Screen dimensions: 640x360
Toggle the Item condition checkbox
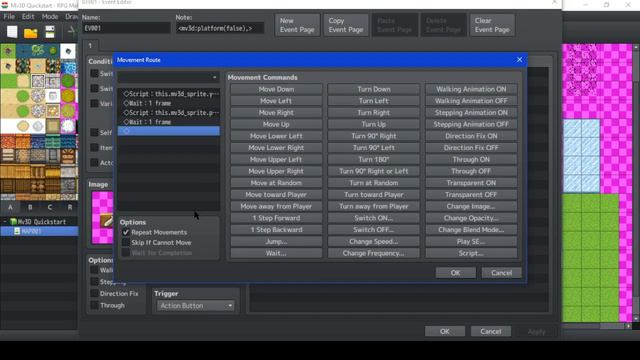pos(94,147)
